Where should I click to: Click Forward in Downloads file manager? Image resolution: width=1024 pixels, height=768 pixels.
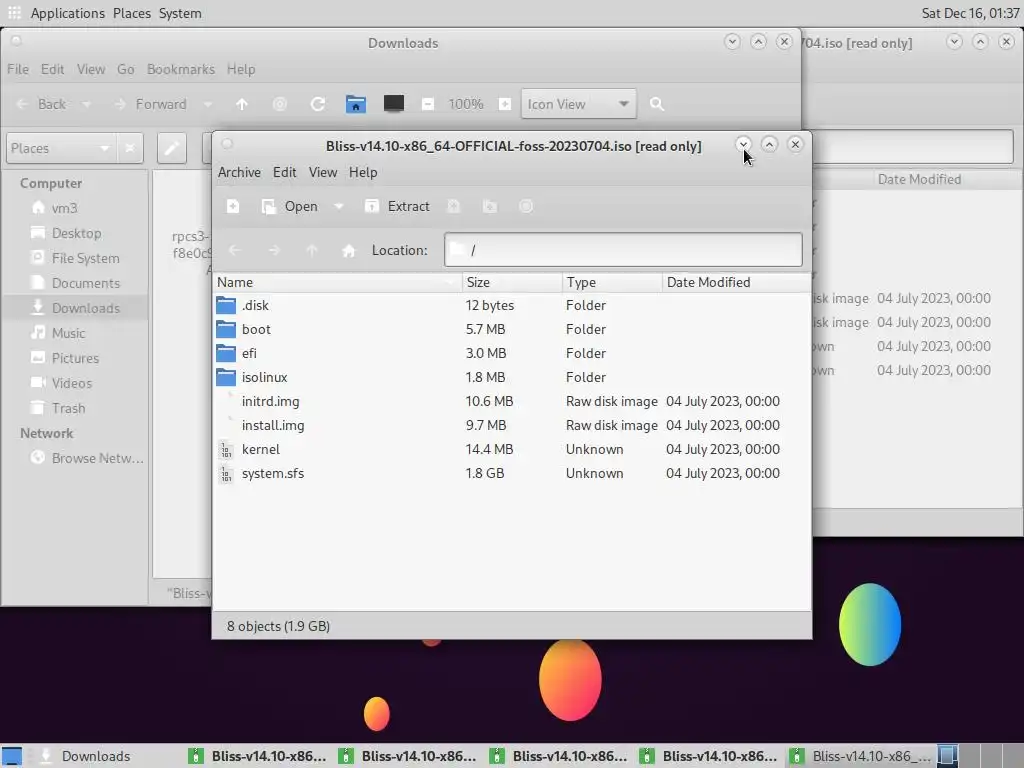(150, 104)
